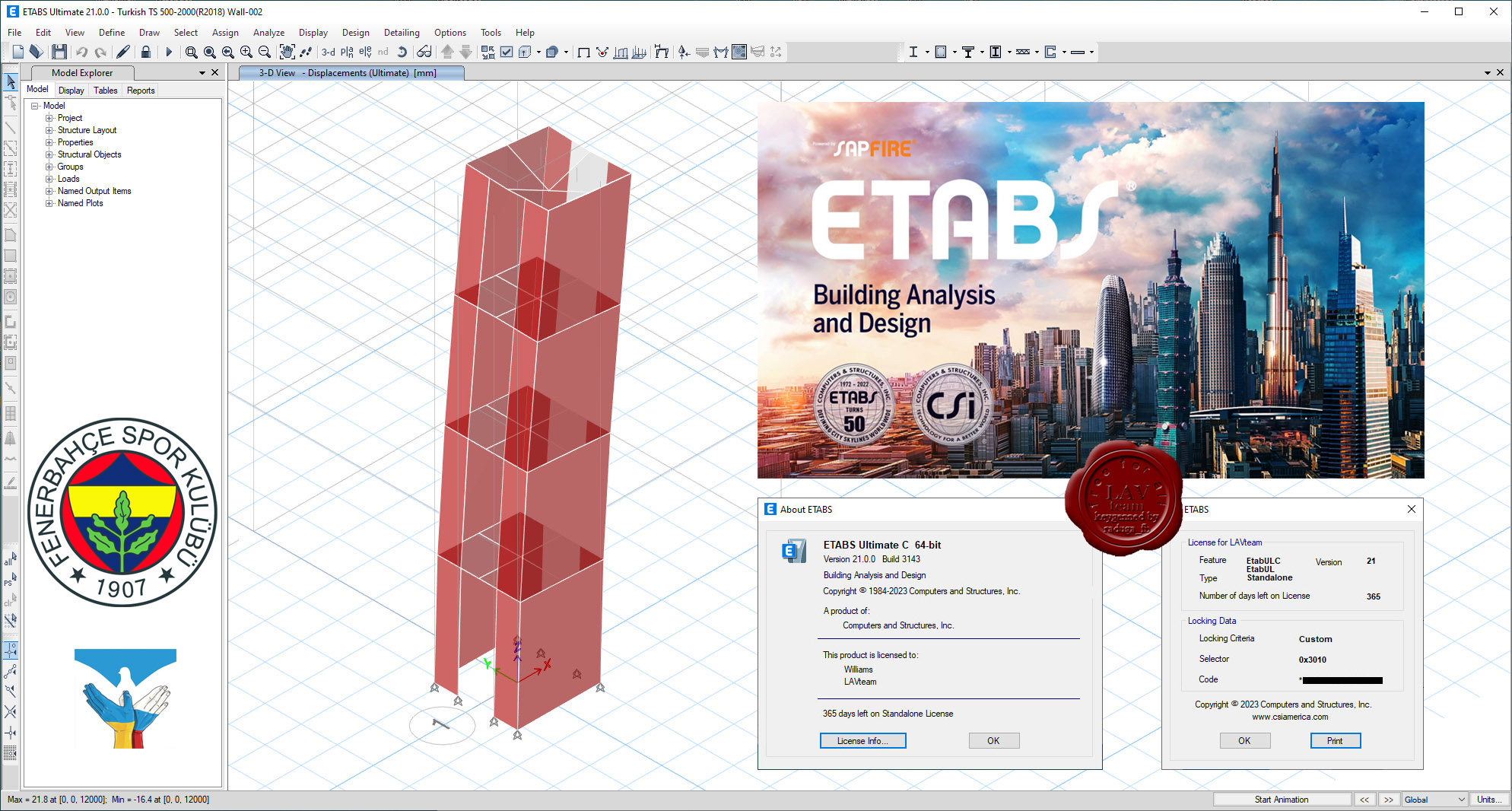Open the Define menu

coord(112,33)
